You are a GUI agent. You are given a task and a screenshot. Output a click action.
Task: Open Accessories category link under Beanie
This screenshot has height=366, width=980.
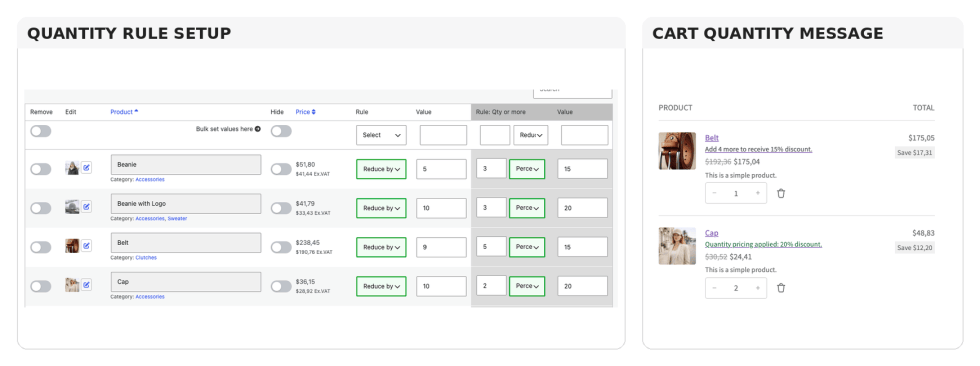click(x=150, y=179)
